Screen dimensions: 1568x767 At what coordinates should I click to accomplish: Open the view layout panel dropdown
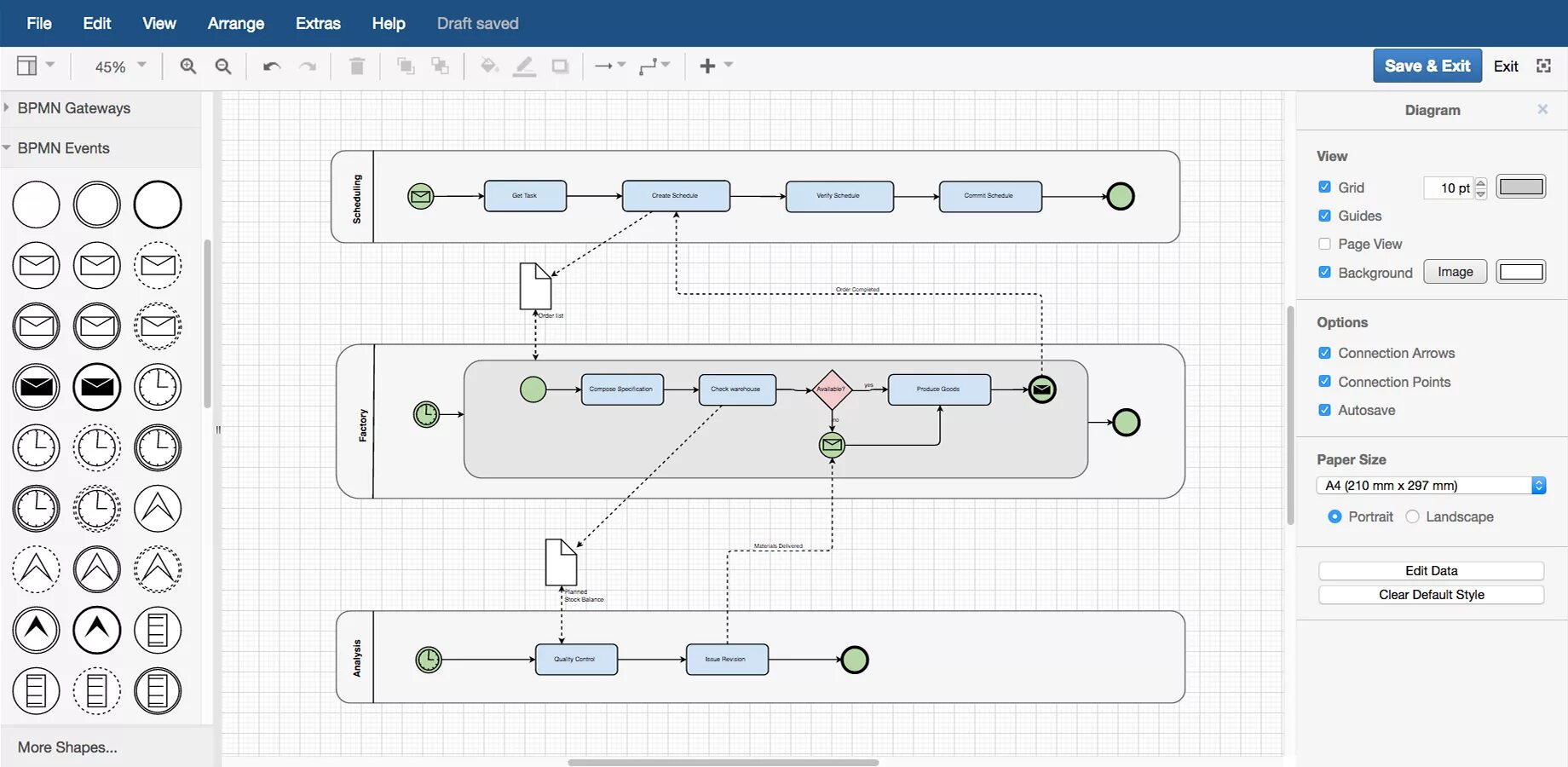point(36,66)
